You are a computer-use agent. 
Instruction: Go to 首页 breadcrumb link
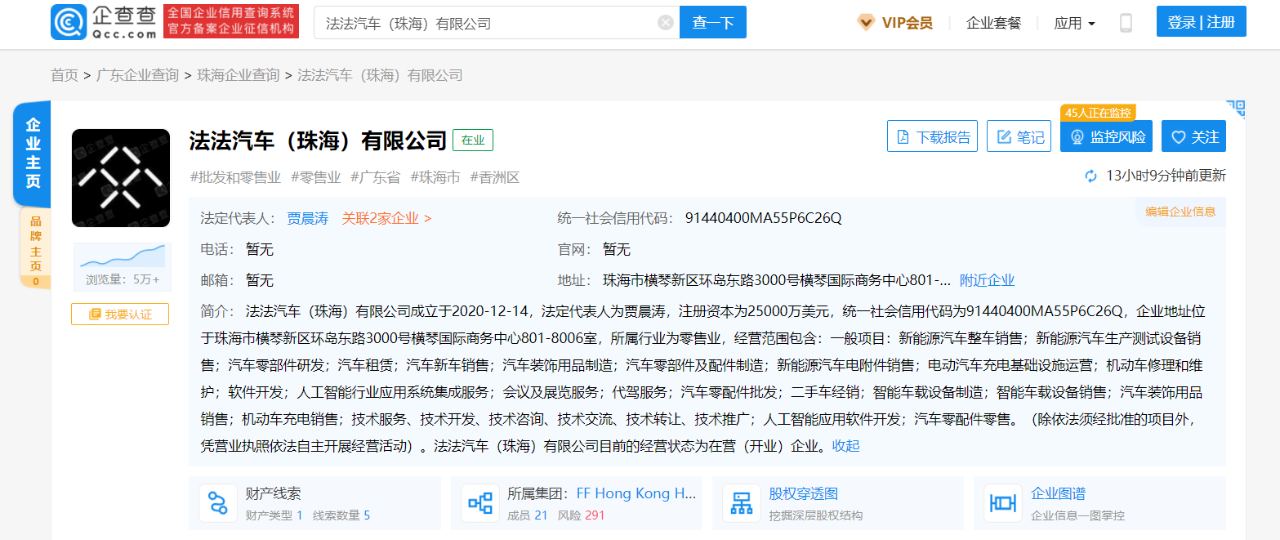click(x=65, y=75)
